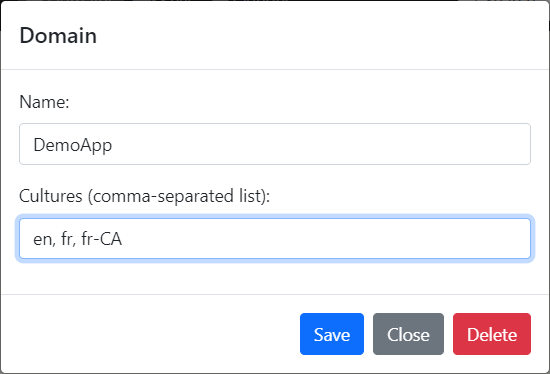The width and height of the screenshot is (550, 374).
Task: Focus the Cultures input field
Action: point(275,239)
